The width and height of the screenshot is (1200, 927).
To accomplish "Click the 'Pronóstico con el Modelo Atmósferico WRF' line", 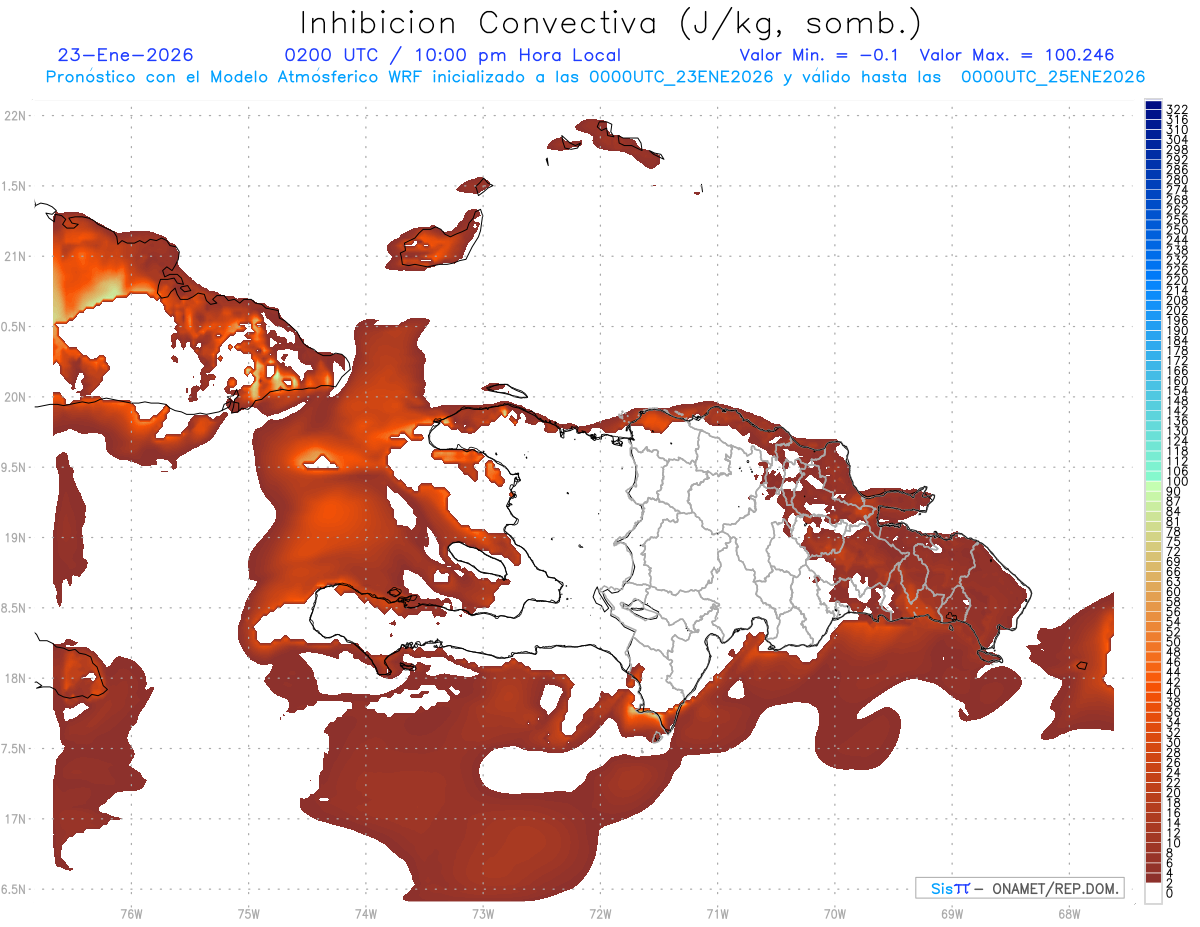I will click(x=595, y=77).
